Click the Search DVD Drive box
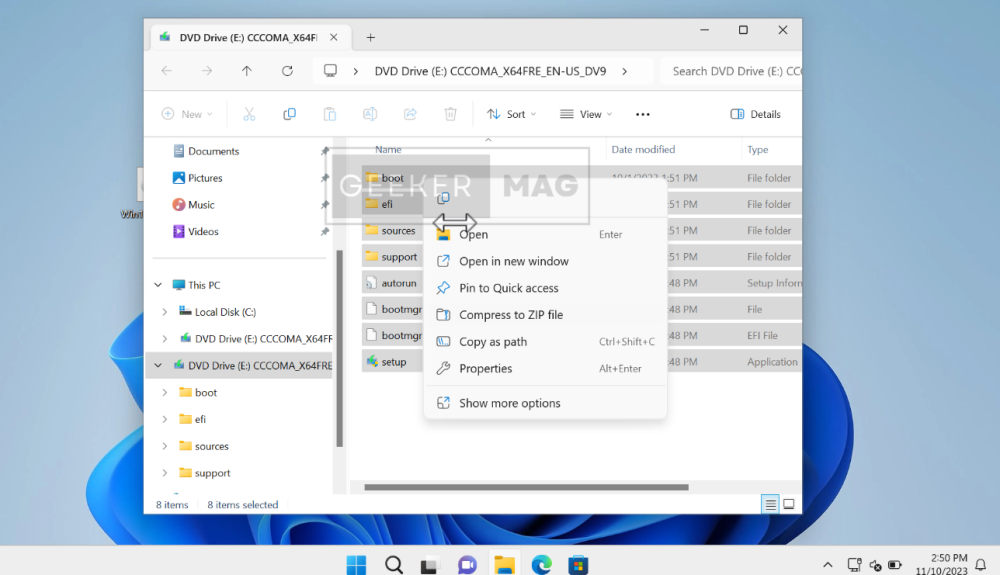The height and width of the screenshot is (575, 1000). click(730, 71)
